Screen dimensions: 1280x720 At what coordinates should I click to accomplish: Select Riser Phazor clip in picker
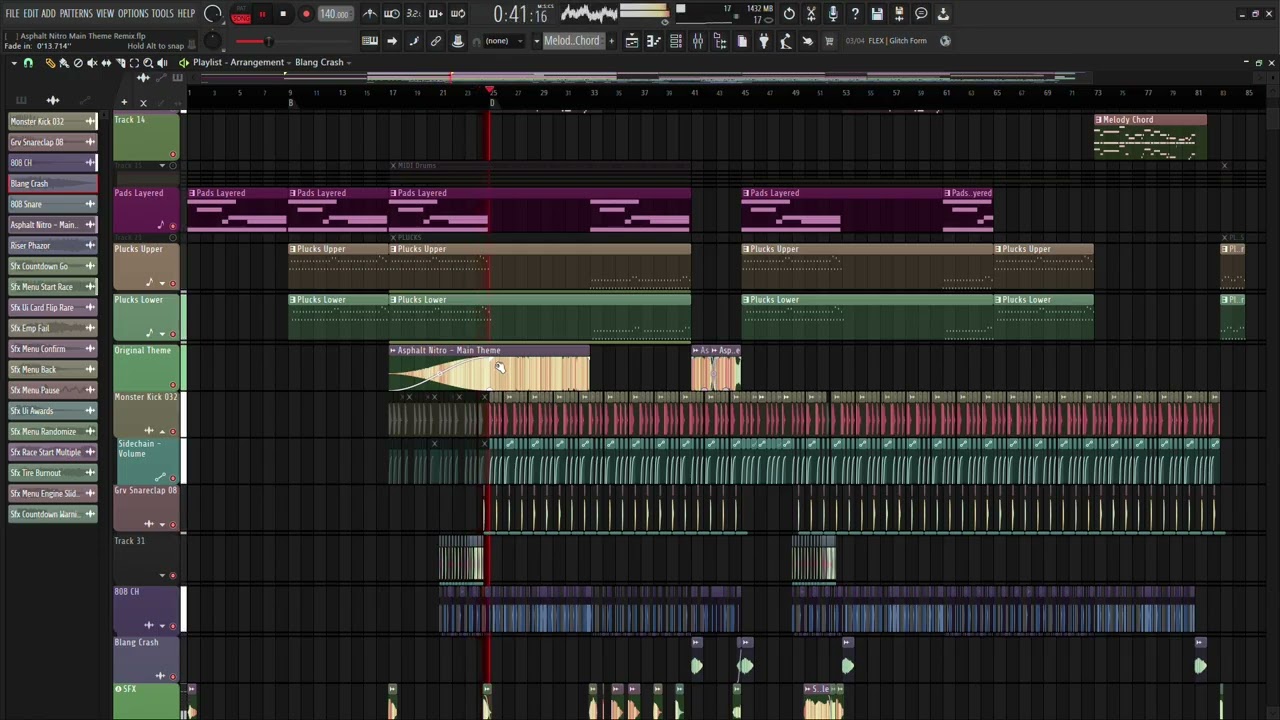[x=53, y=245]
